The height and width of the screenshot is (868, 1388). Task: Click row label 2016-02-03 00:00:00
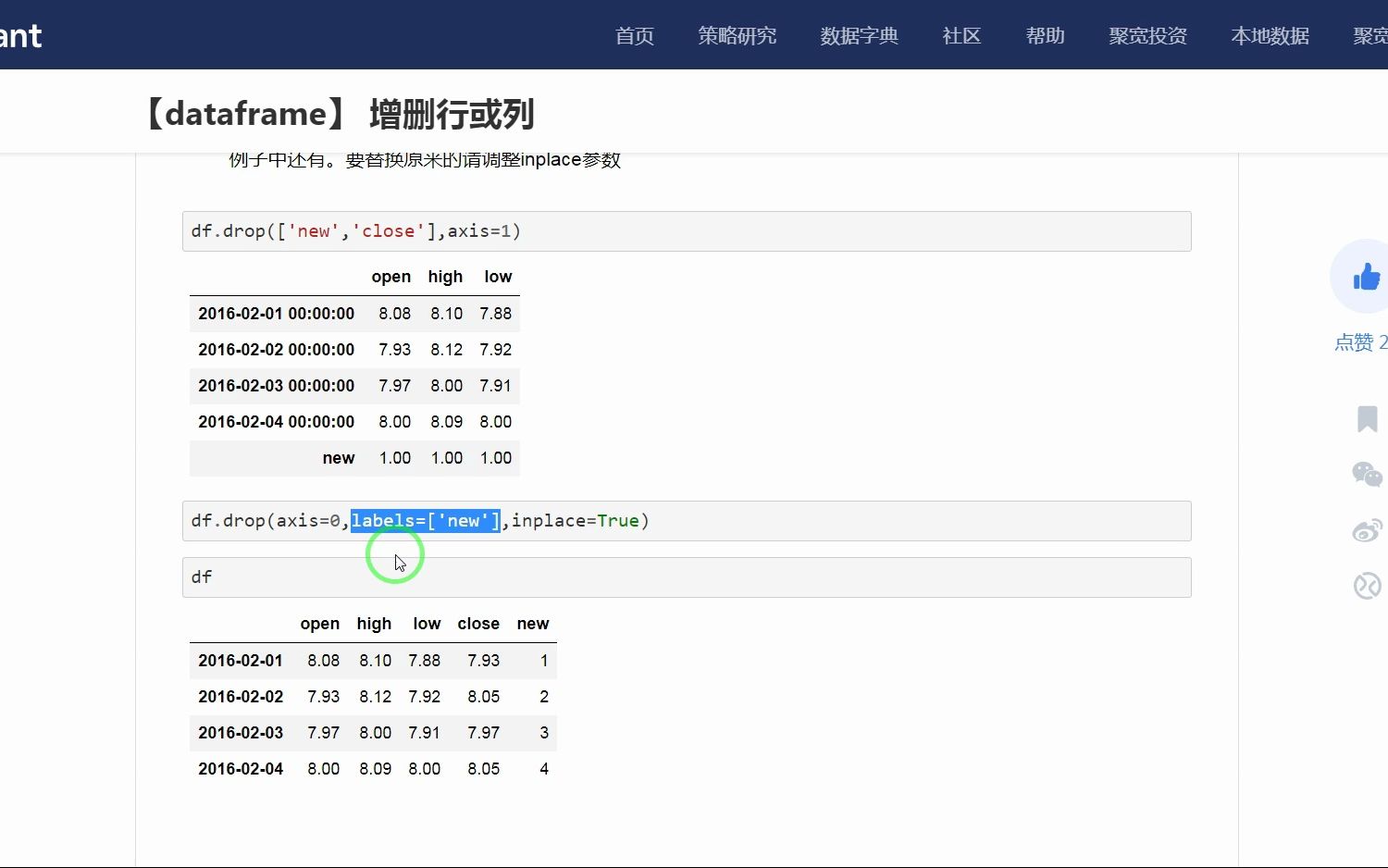click(x=276, y=386)
